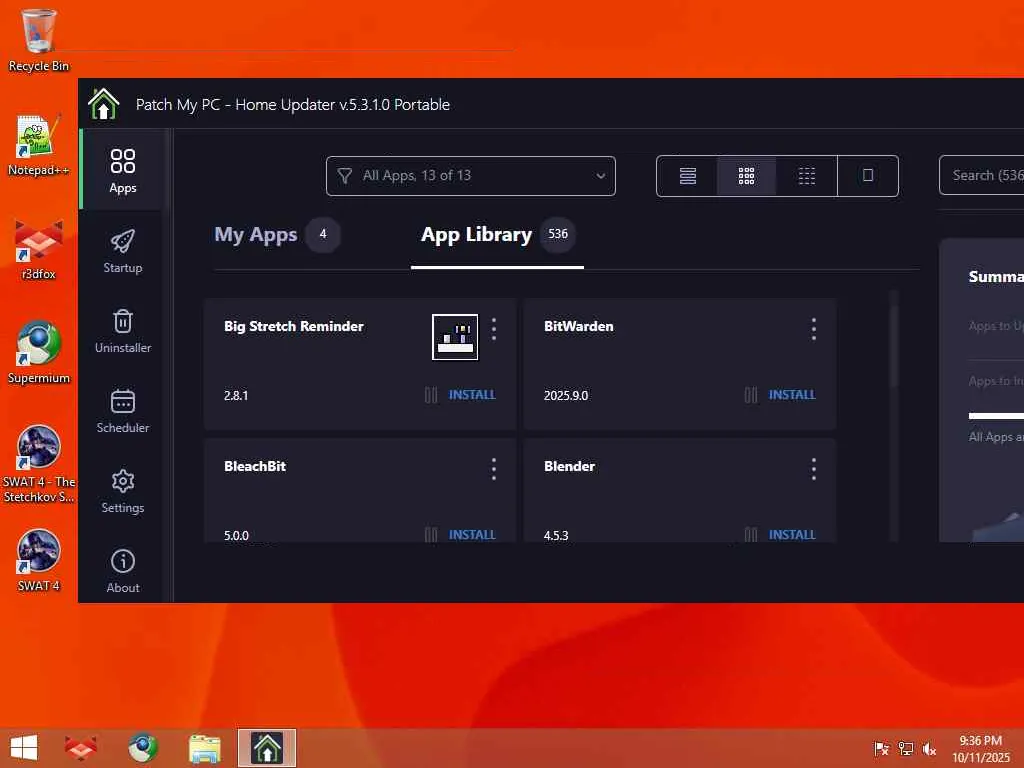
Task: Install BleachBit
Action: [472, 534]
